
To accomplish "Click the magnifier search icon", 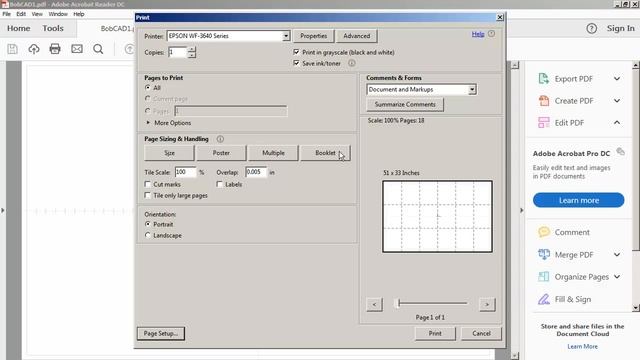I will (x=98, y=49).
